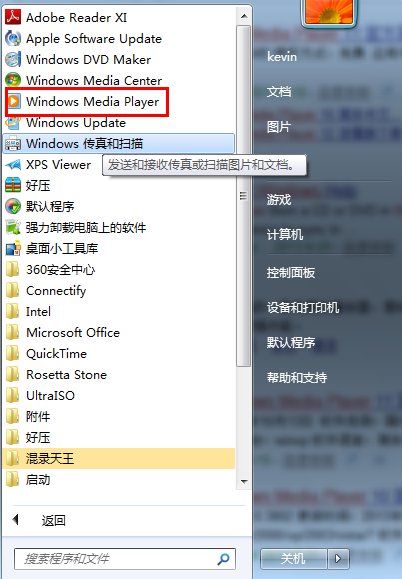402x579 pixels.
Task: Open shutdown options arrow menu
Action: 338,559
